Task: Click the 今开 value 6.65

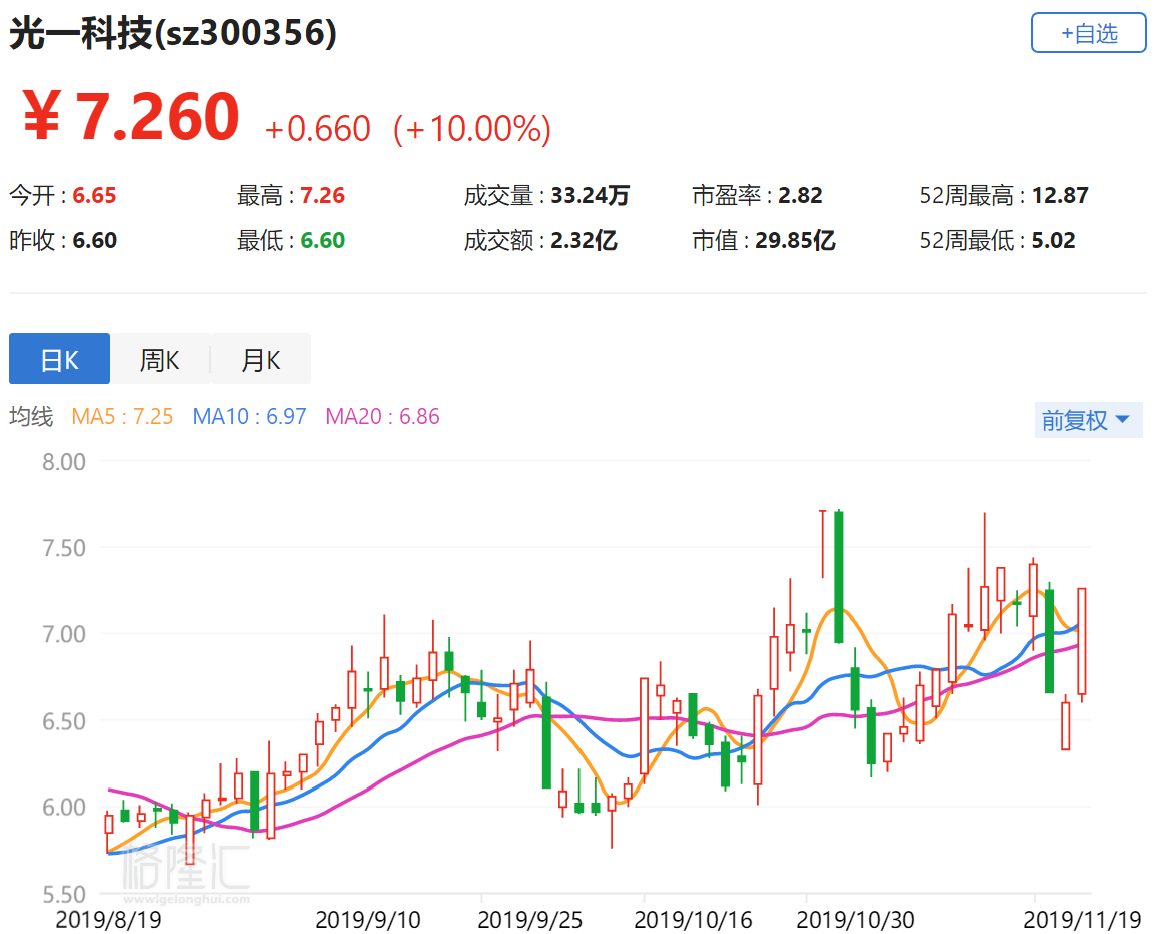Action: coord(94,196)
